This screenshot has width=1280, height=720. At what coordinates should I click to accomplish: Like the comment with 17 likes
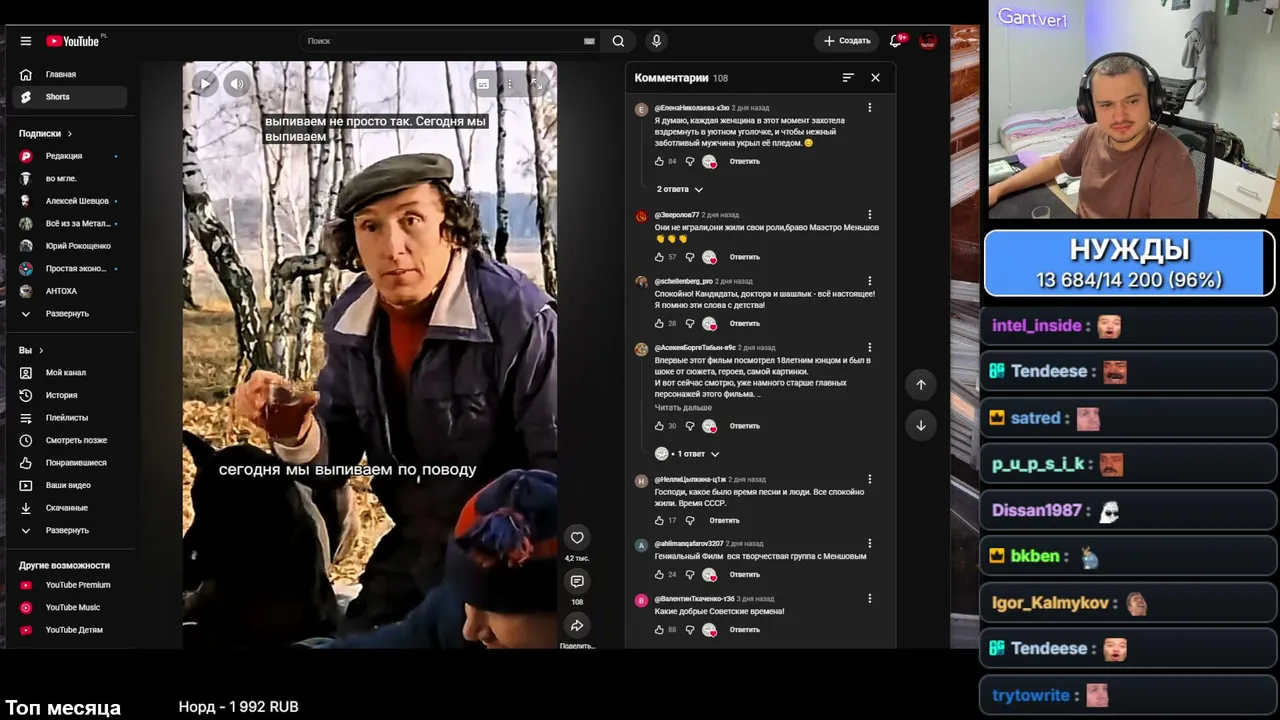[x=659, y=521]
